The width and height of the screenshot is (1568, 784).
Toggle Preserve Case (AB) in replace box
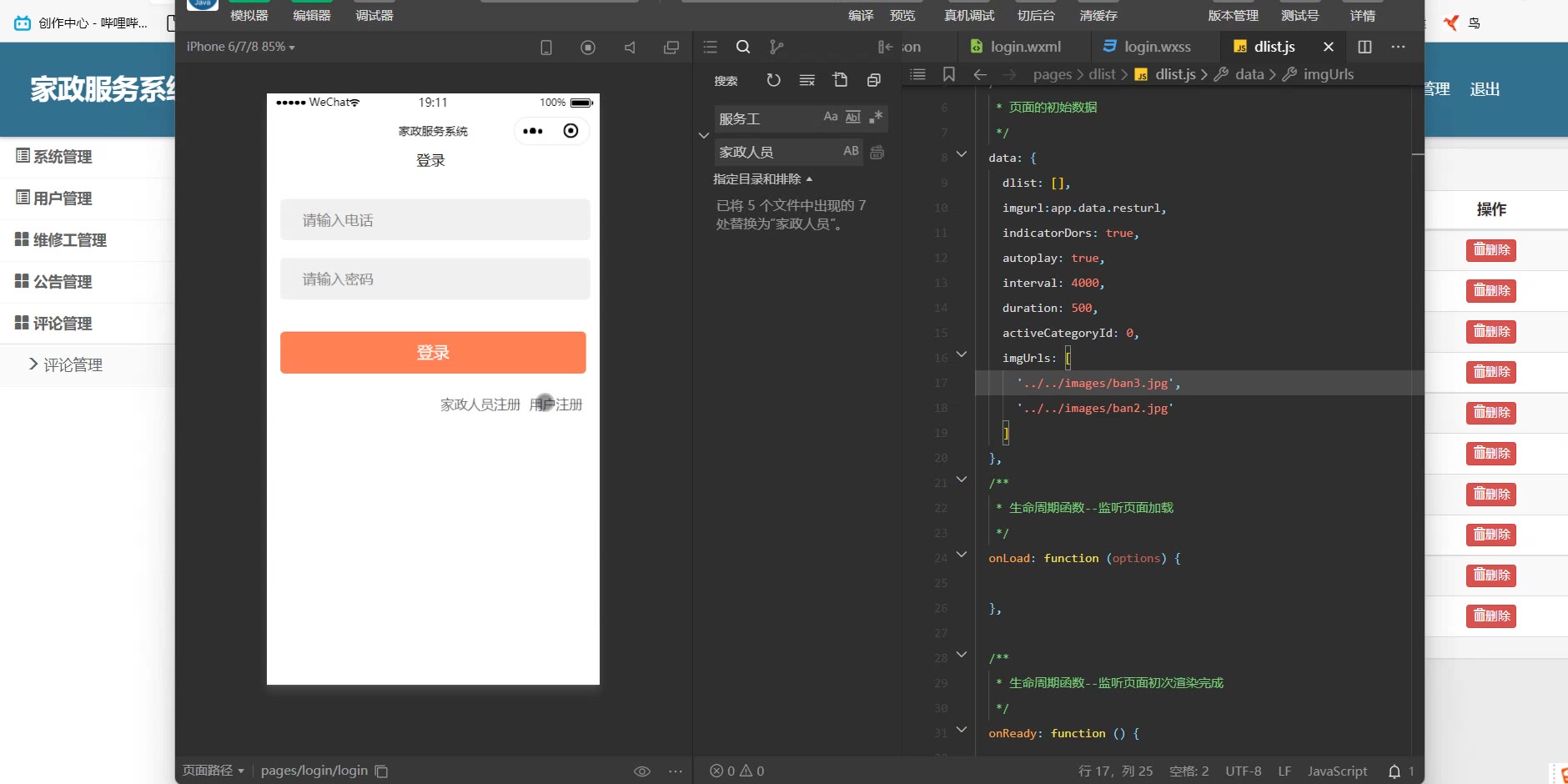851,151
